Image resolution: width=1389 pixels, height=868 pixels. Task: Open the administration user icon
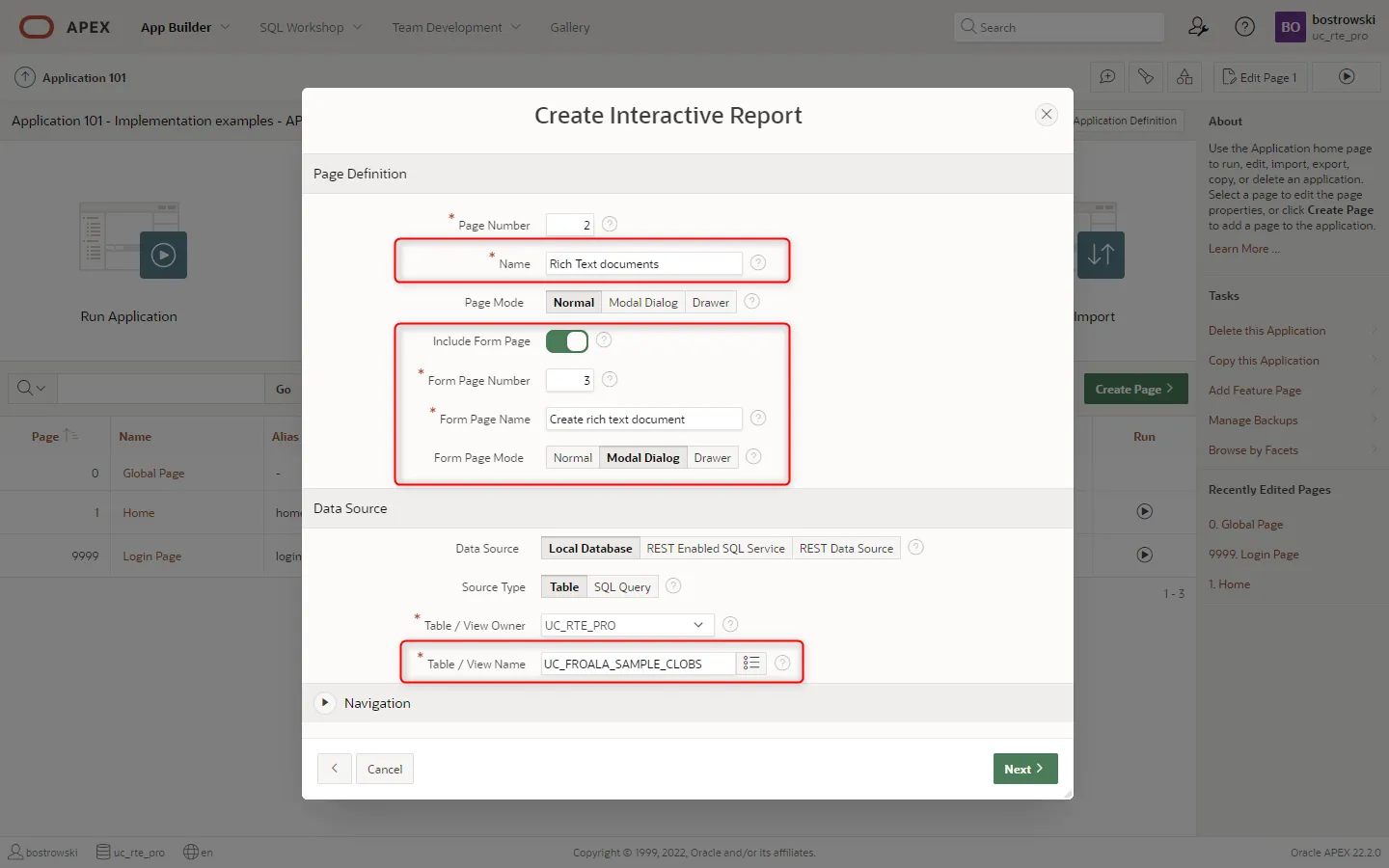(x=1198, y=27)
